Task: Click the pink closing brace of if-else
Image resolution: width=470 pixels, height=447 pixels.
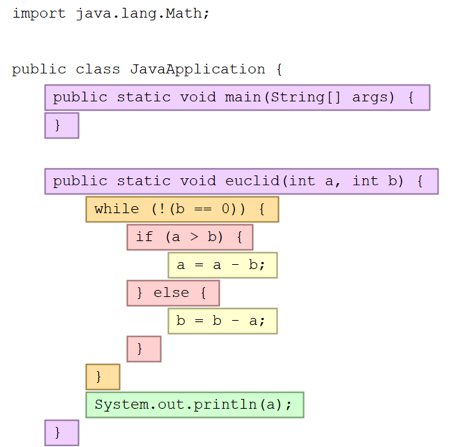Action: pyautogui.click(x=144, y=349)
